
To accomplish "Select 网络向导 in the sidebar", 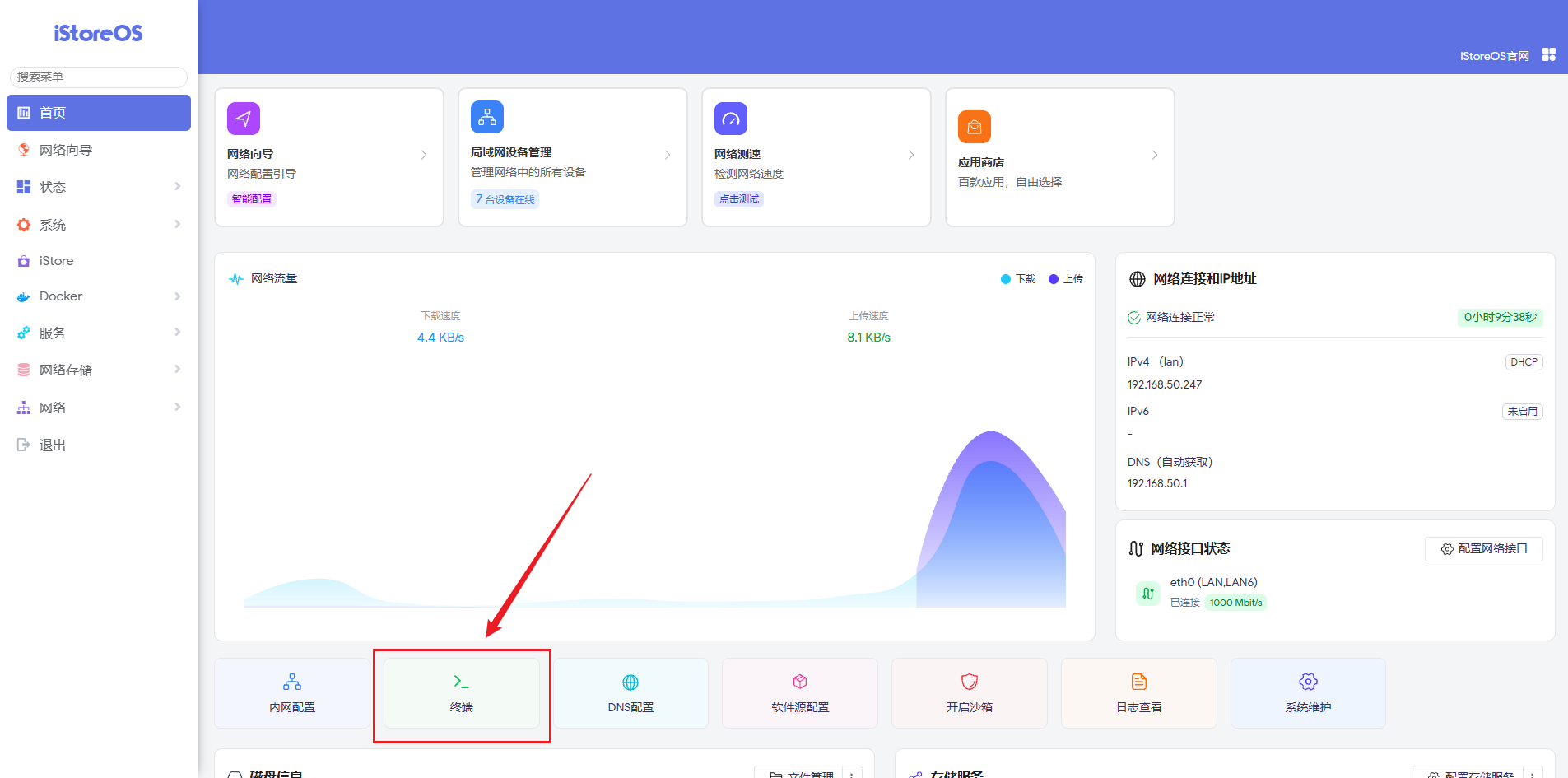I will point(66,150).
